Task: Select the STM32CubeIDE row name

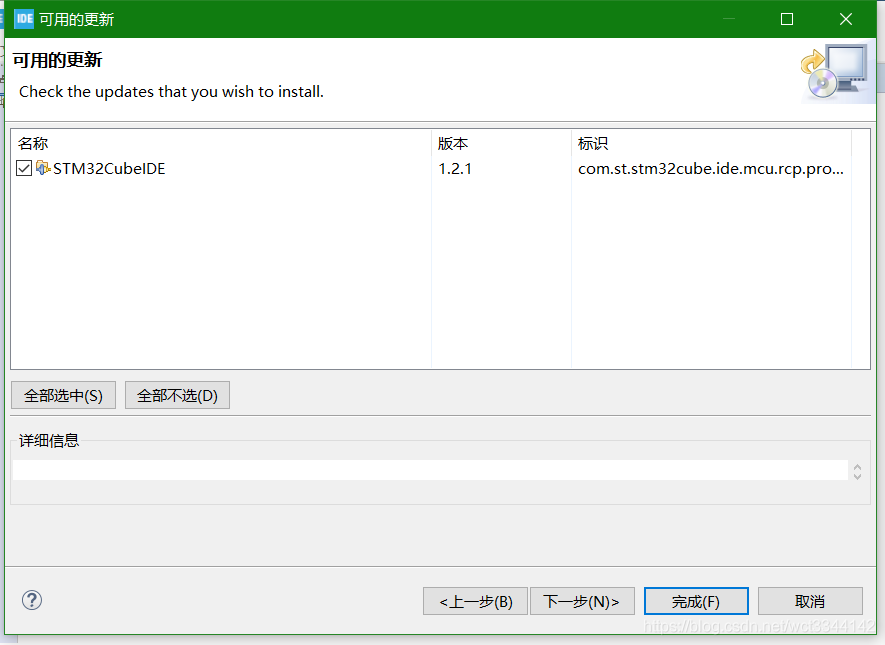Action: pyautogui.click(x=109, y=169)
